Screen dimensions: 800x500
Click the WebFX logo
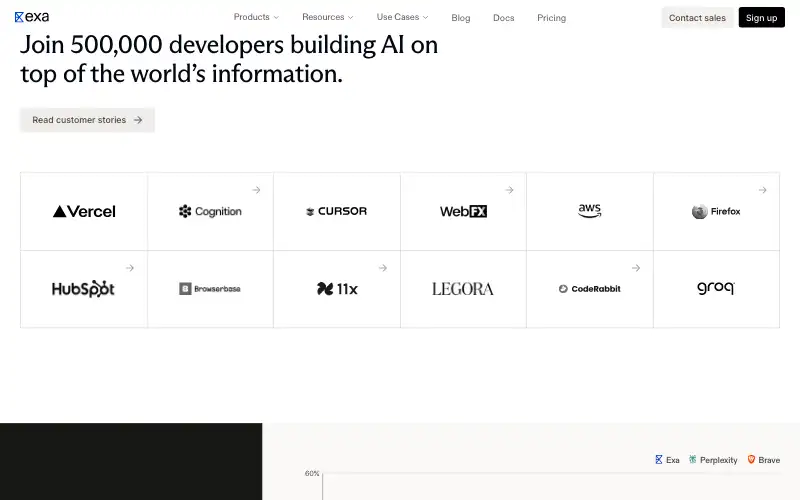pyautogui.click(x=463, y=211)
